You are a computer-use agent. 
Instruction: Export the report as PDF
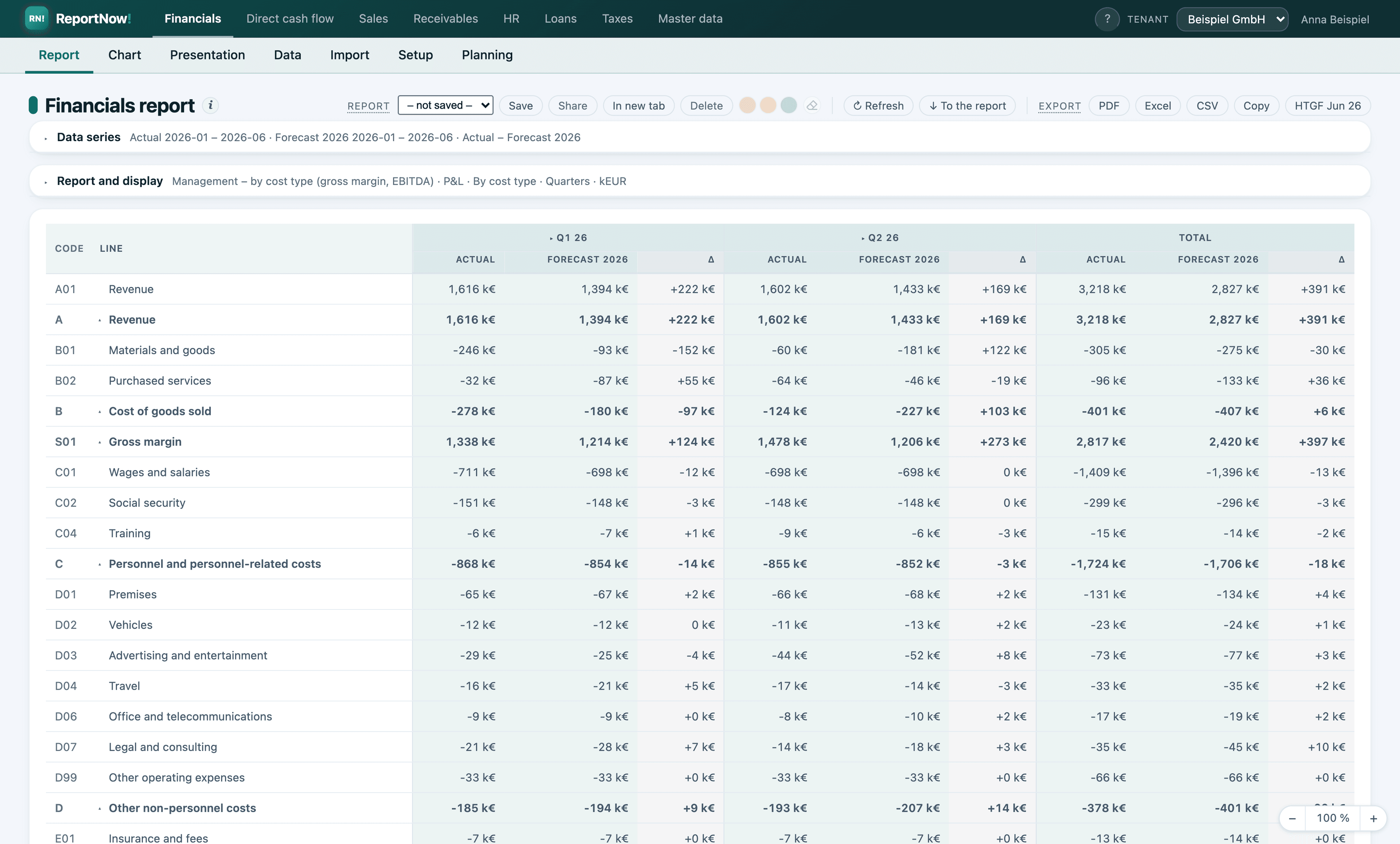click(1109, 106)
